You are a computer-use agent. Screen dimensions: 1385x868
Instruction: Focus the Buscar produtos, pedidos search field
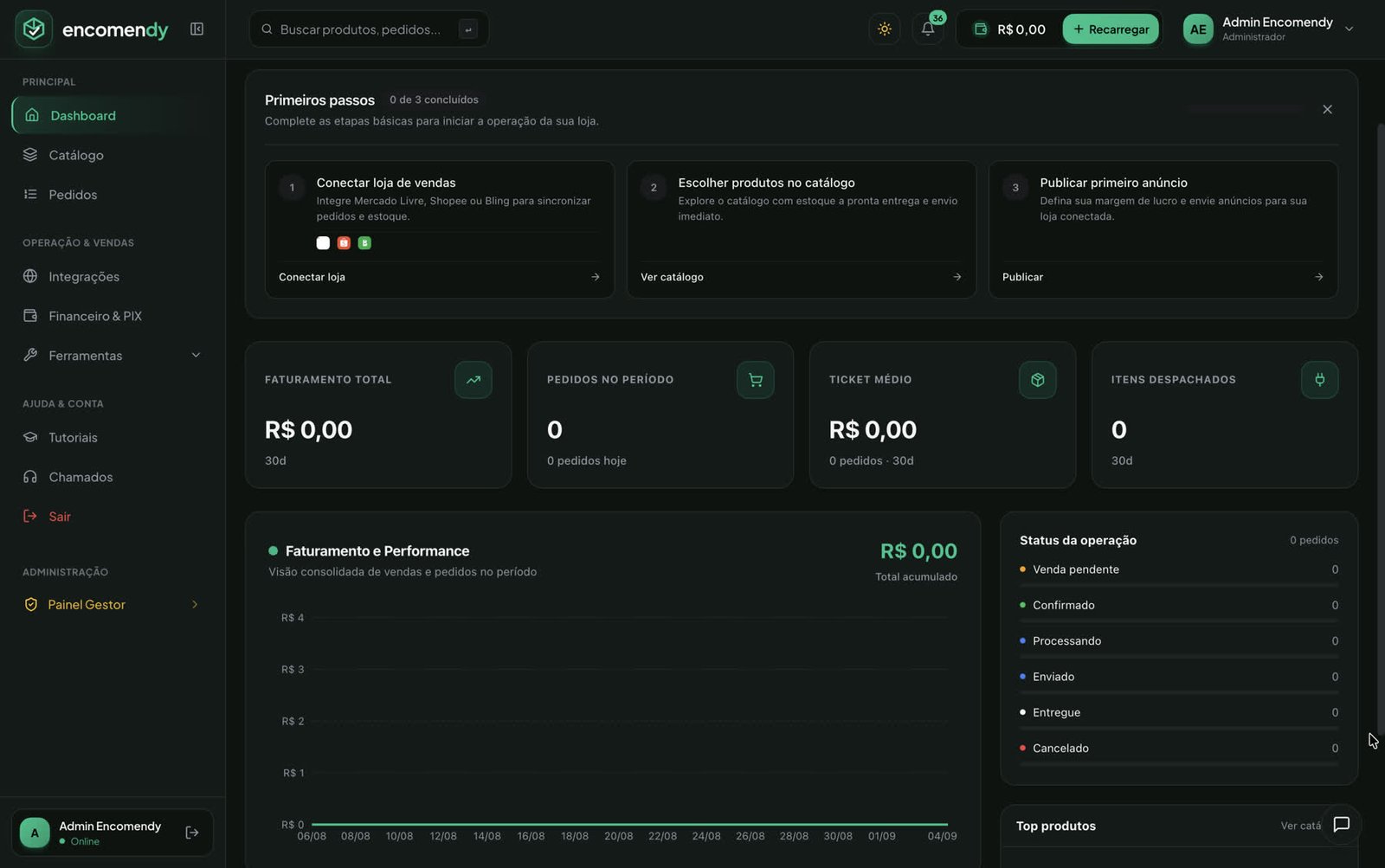tap(369, 29)
